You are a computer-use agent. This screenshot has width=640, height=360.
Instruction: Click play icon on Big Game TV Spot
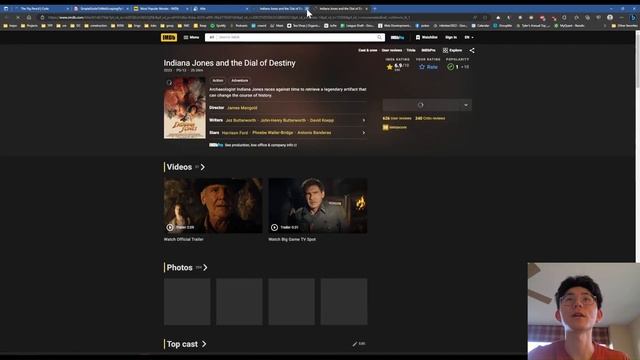(274, 227)
